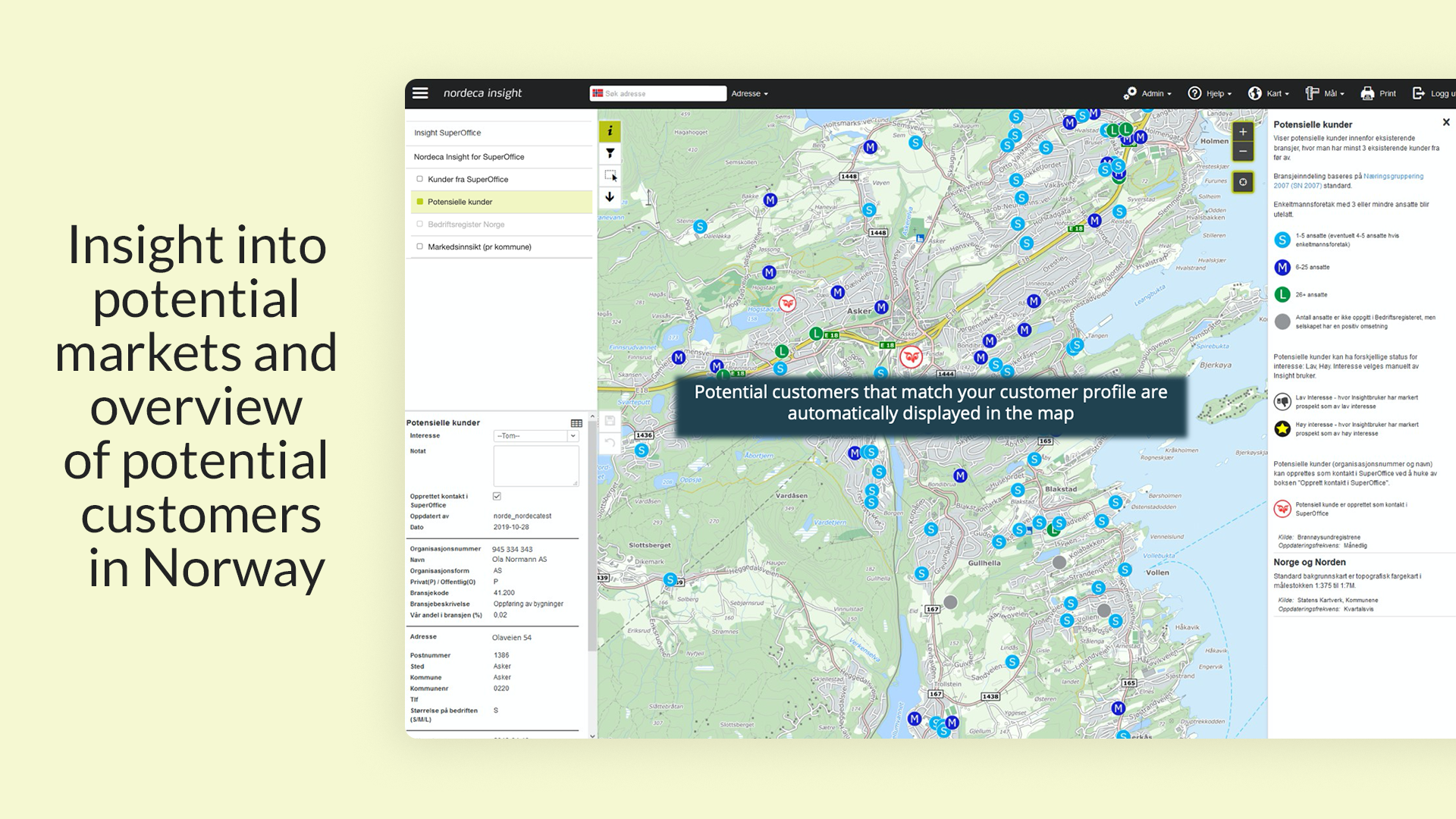Close the Potensielle kunder legend panel

point(1446,122)
